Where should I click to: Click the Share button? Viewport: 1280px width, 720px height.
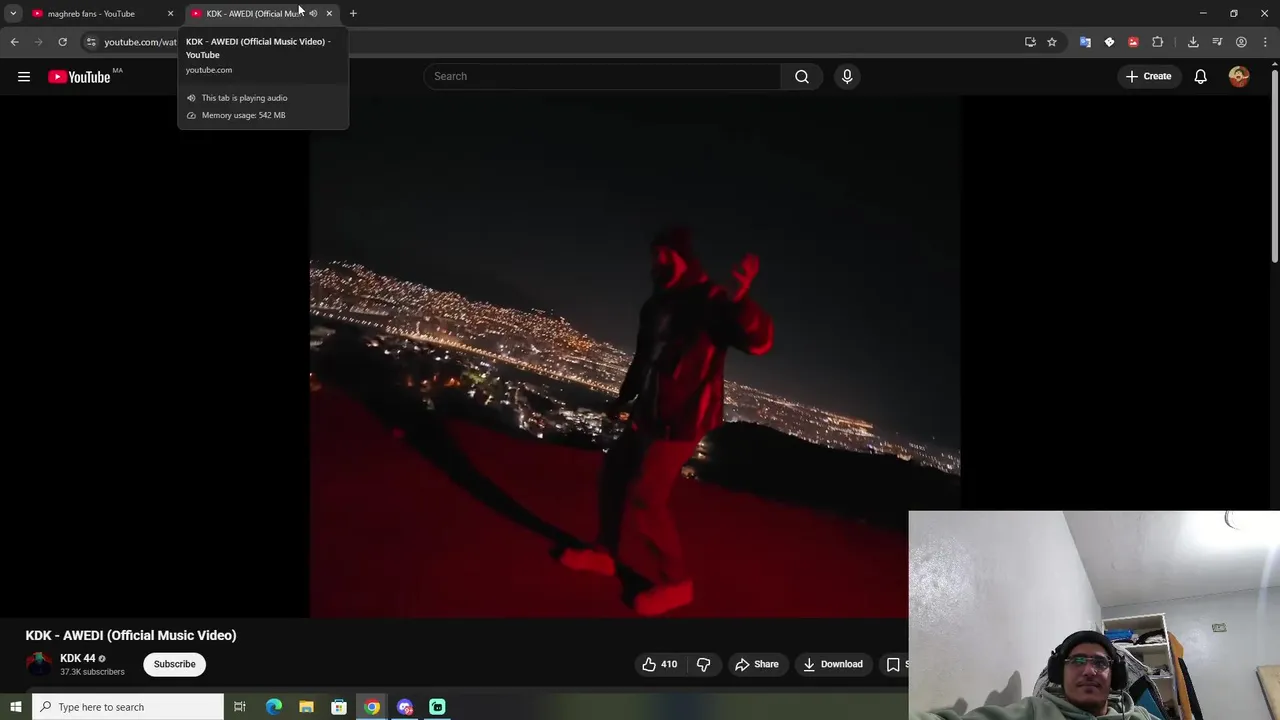tap(757, 664)
